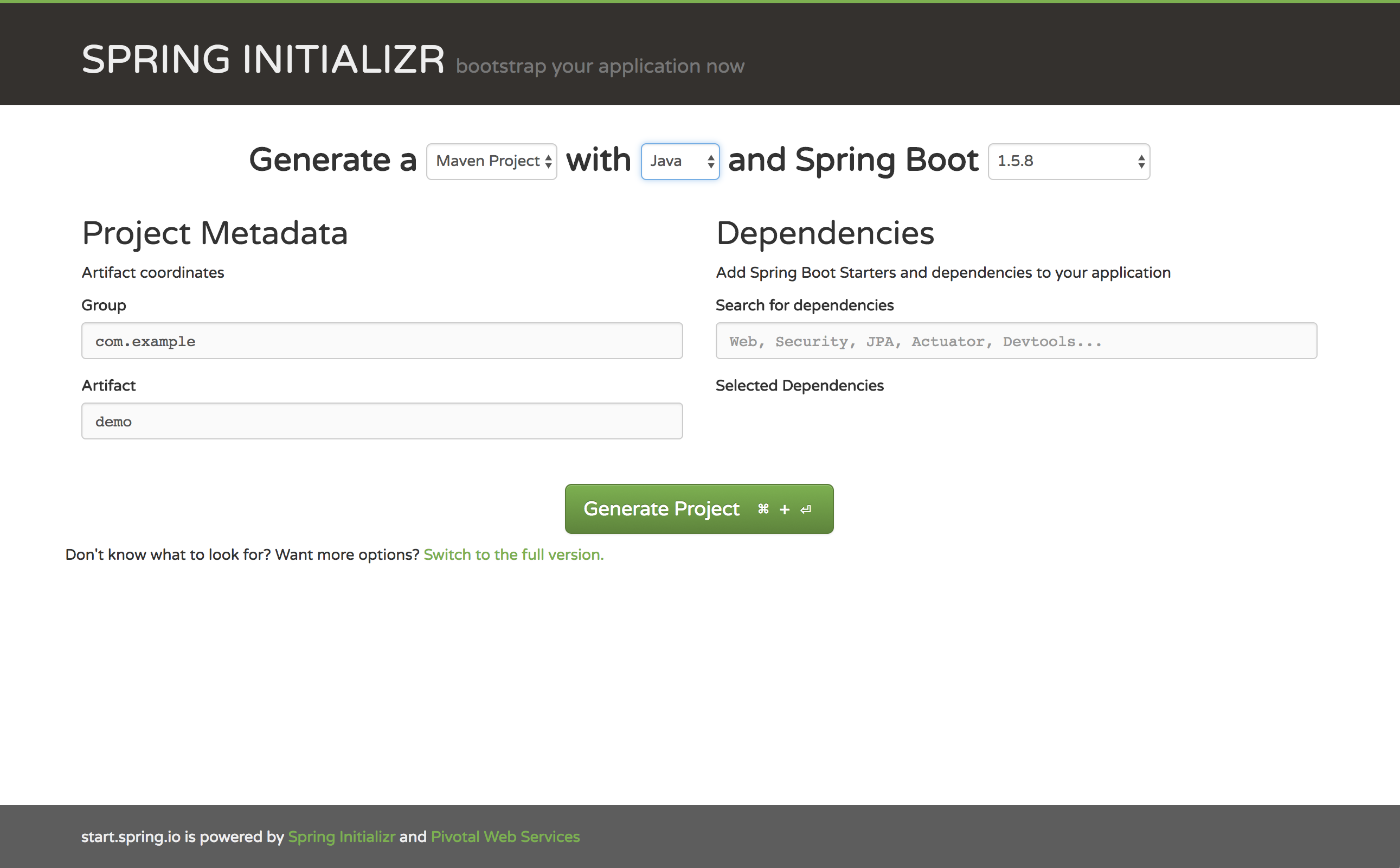The width and height of the screenshot is (1400, 868).
Task: Click the bootstrap your application now tagline
Action: point(600,67)
